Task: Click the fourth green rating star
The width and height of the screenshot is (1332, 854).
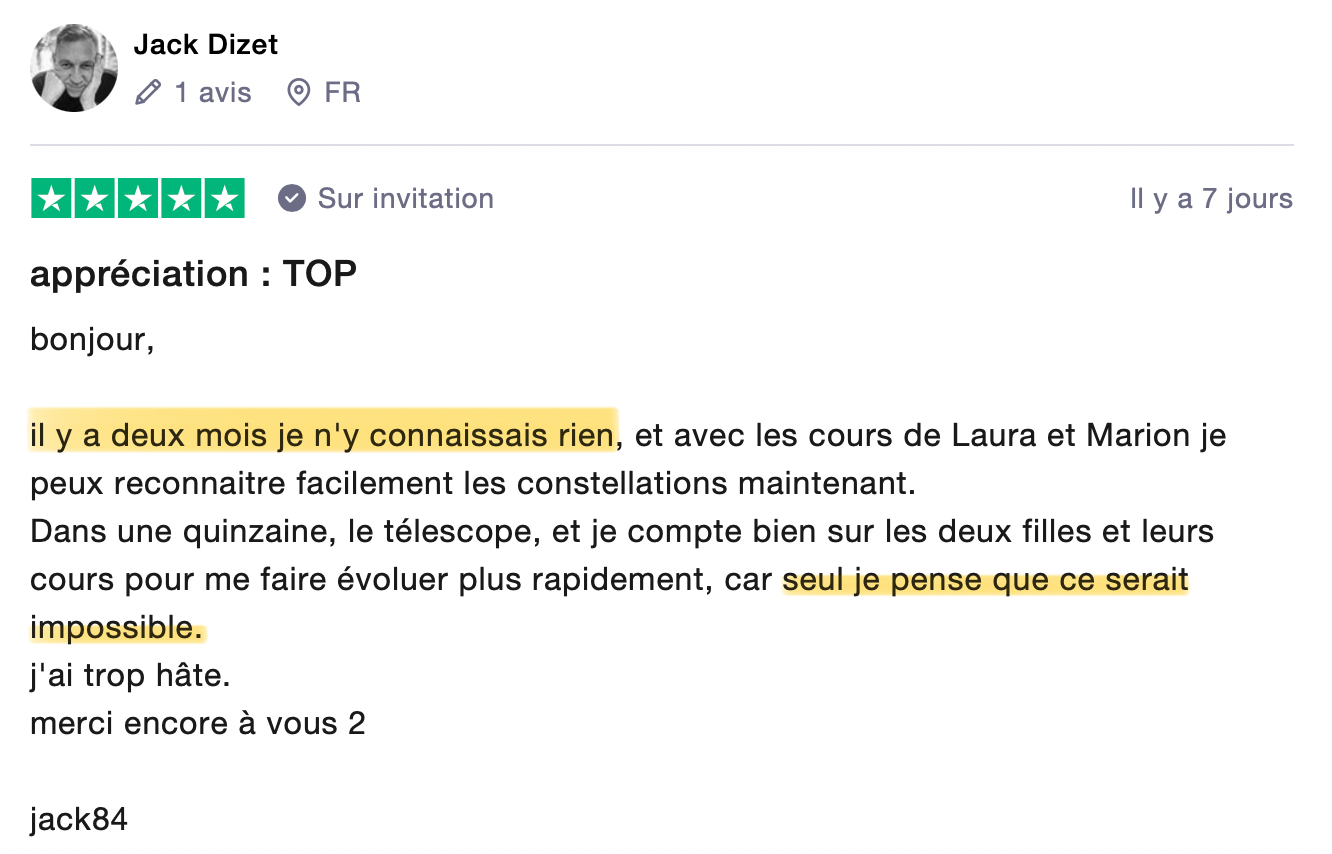Action: [181, 199]
